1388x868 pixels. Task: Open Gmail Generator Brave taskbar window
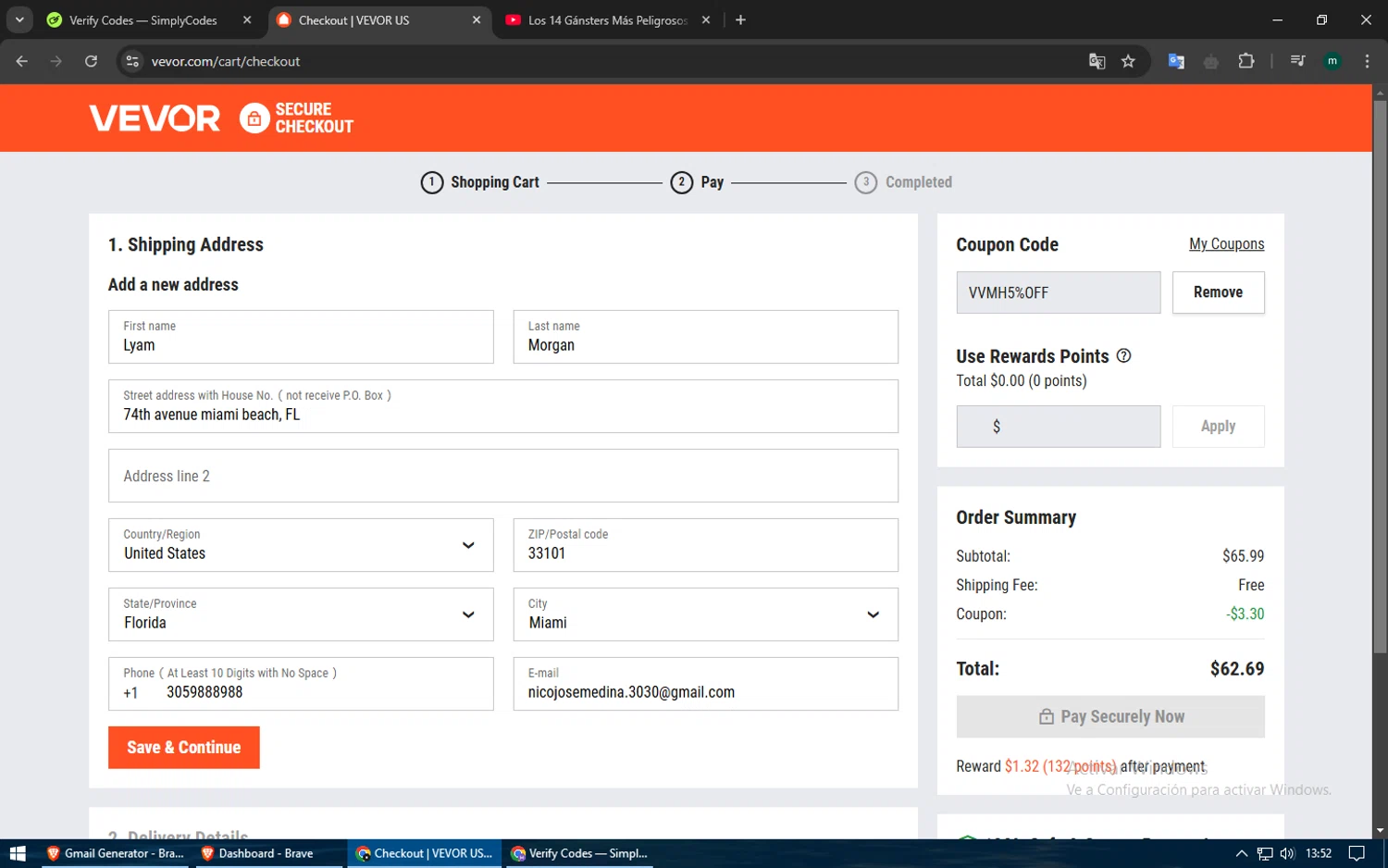click(116, 853)
